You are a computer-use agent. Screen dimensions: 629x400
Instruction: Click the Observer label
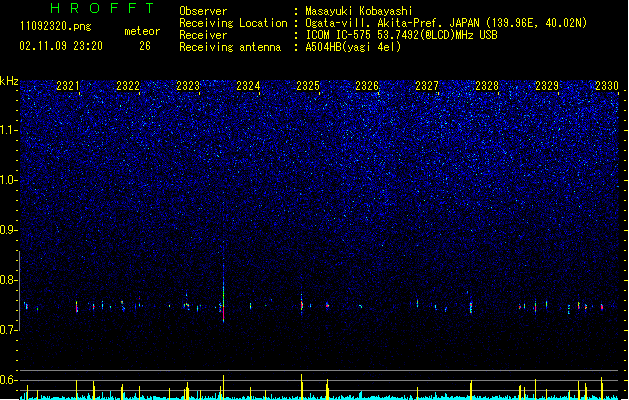203,11
